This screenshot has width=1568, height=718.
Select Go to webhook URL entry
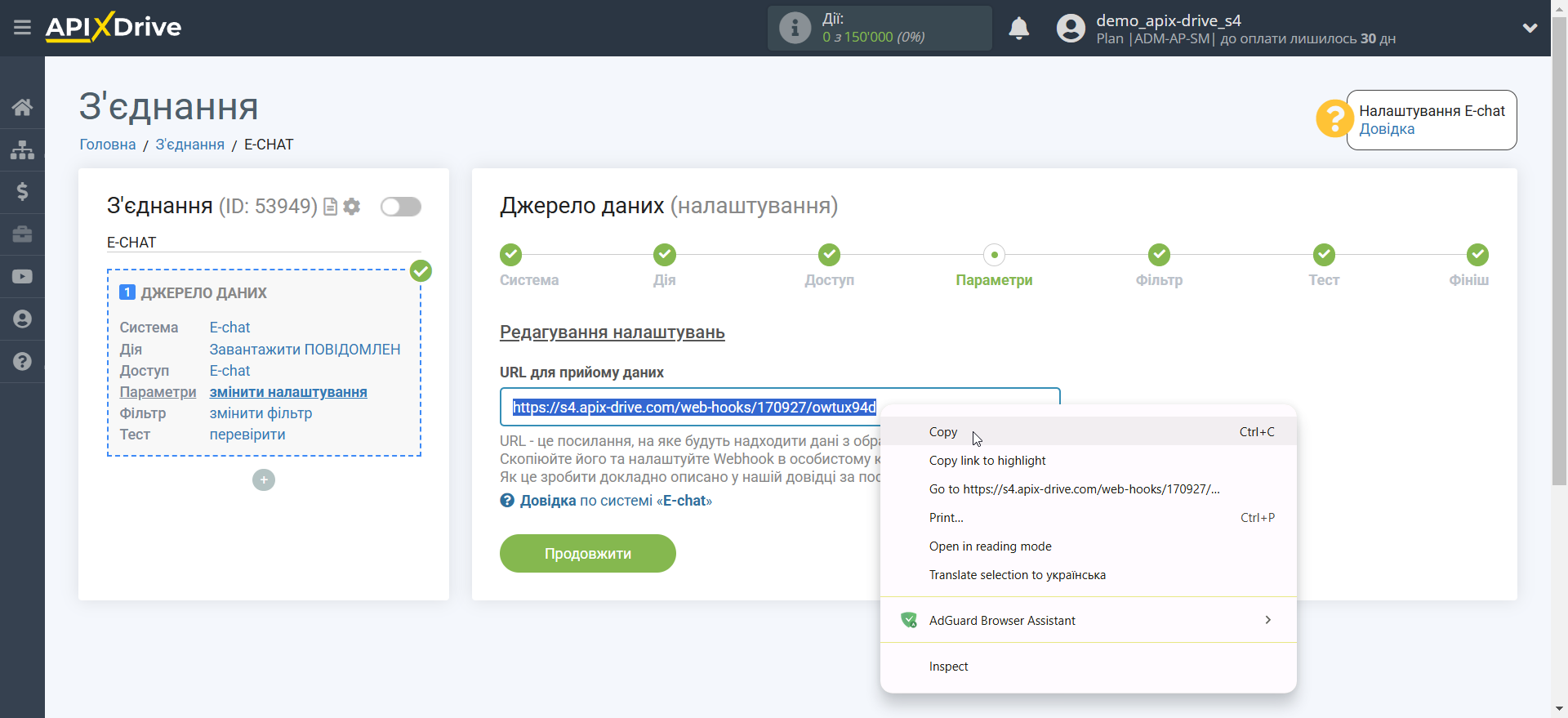[1089, 489]
